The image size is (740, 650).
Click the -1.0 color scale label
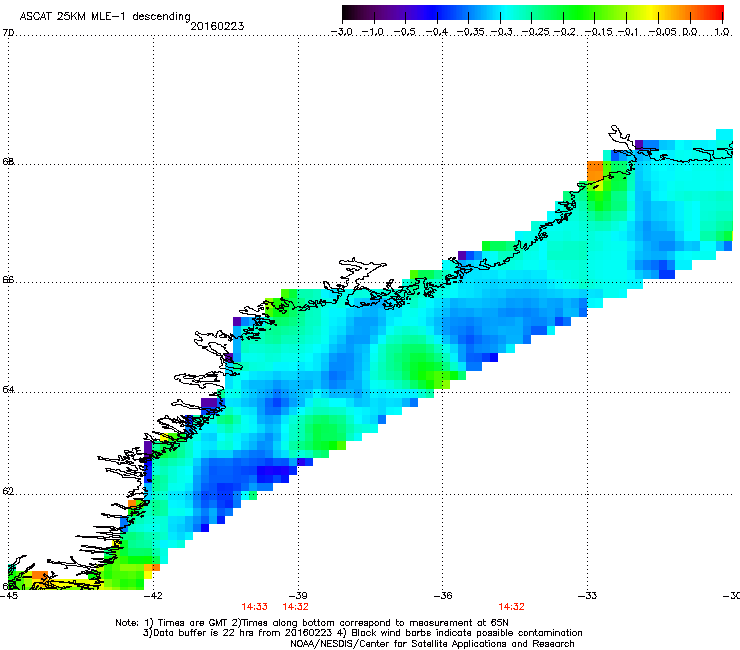[x=373, y=32]
